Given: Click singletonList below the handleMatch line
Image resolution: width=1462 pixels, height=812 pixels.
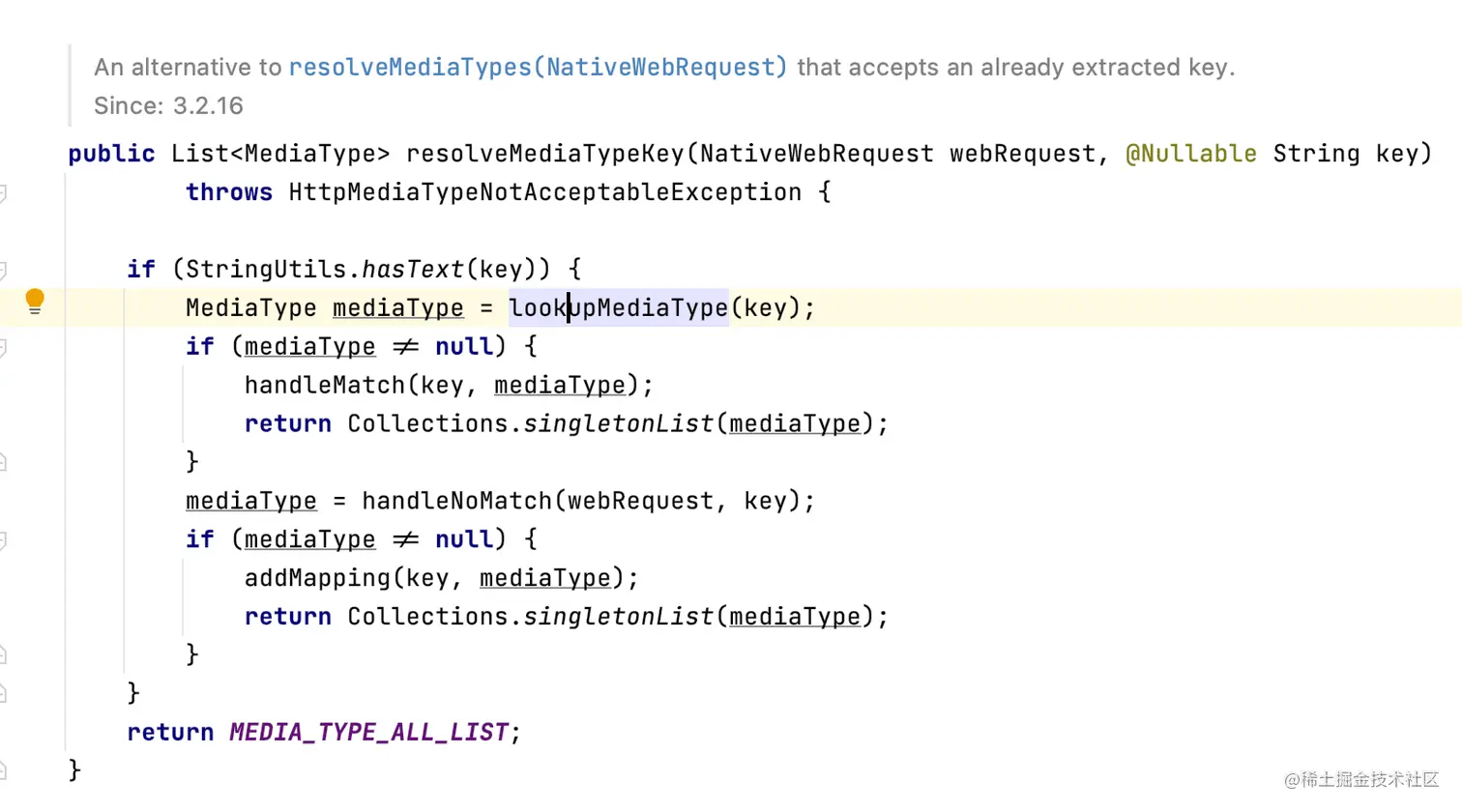Looking at the screenshot, I should tap(619, 423).
